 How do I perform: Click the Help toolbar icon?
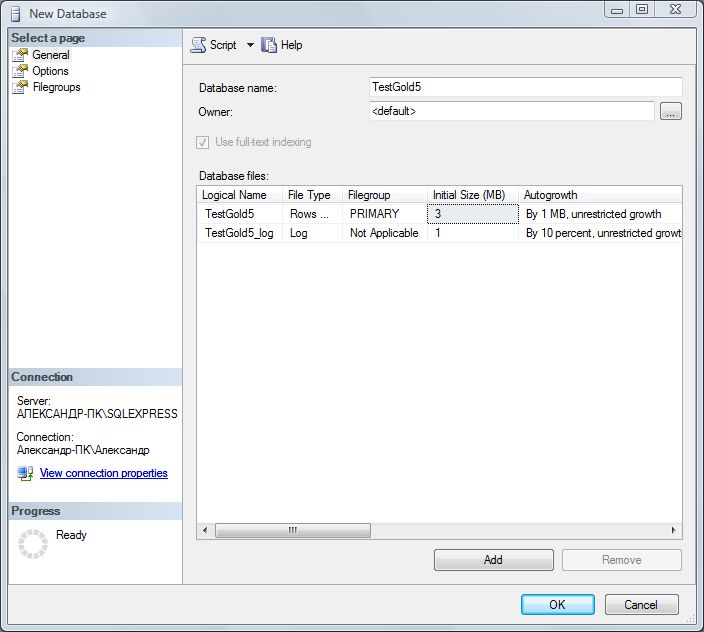[x=269, y=45]
